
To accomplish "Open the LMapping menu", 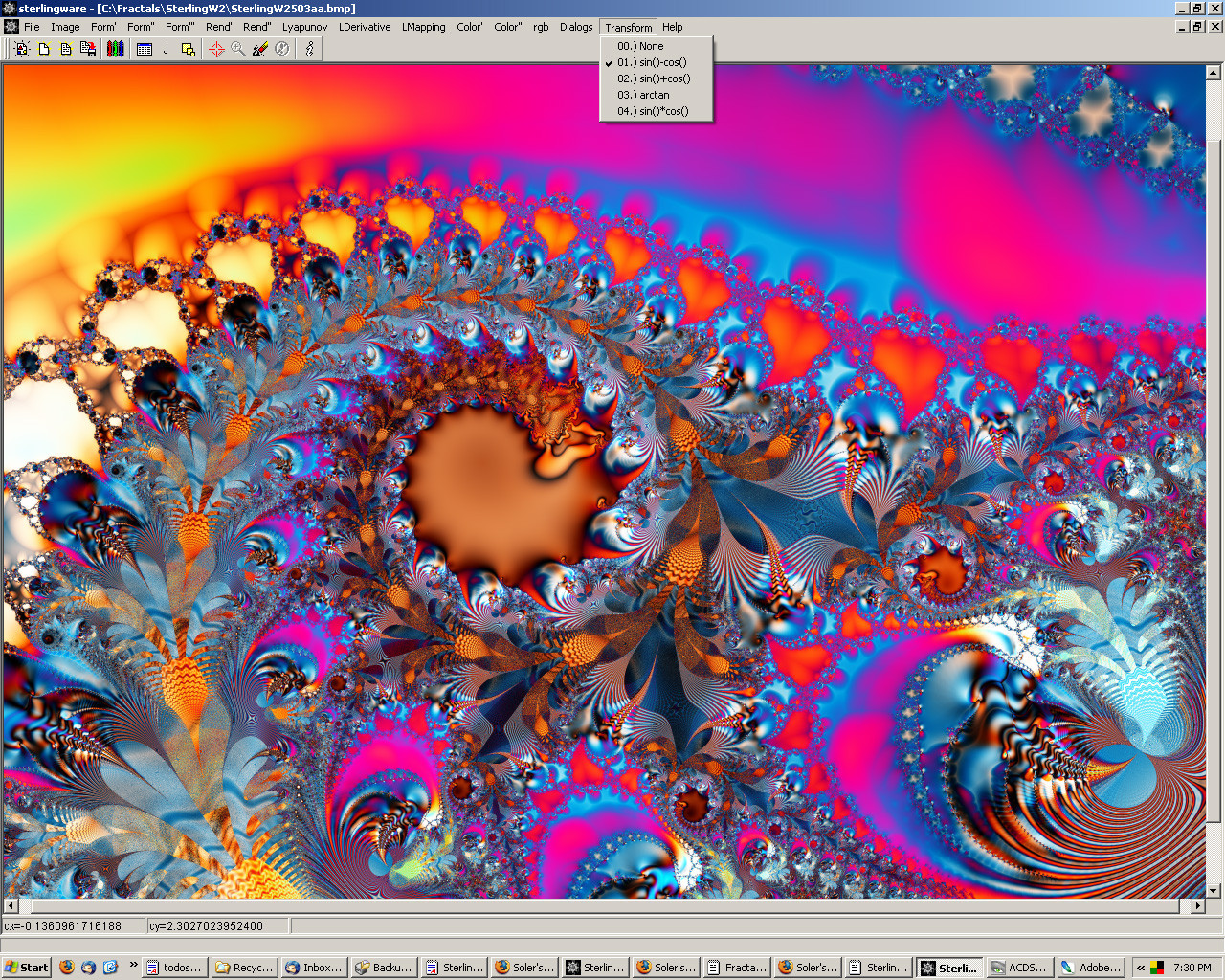I will click(423, 27).
